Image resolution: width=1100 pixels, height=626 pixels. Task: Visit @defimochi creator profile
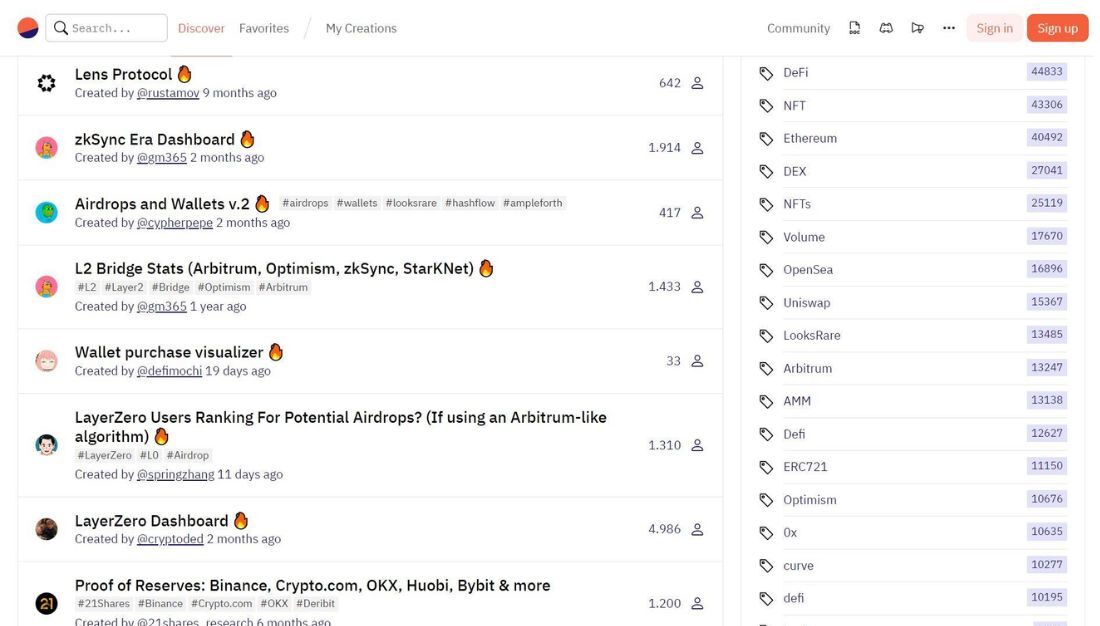click(x=169, y=371)
